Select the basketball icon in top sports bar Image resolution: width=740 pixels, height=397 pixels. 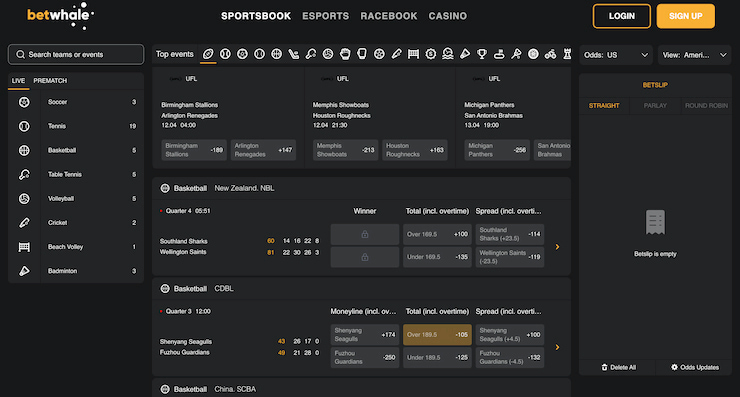[277, 54]
